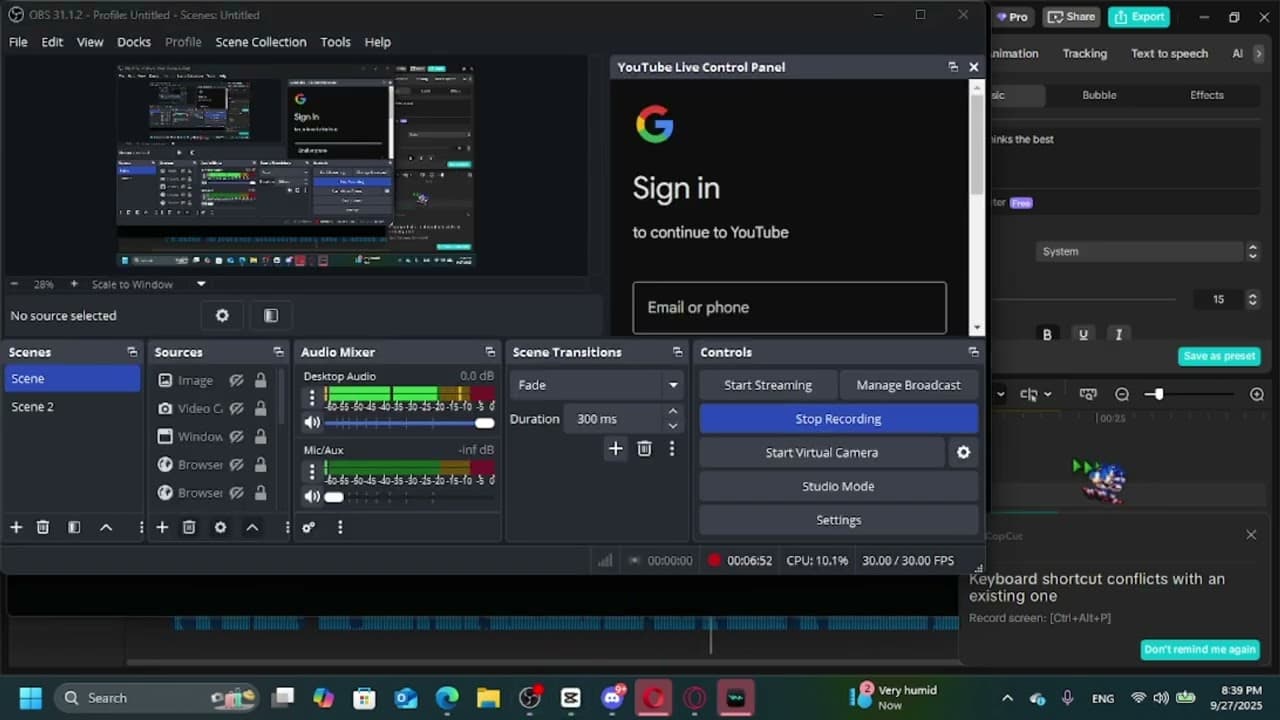This screenshot has width=1280, height=720.
Task: Enable Studio Mode
Action: click(x=838, y=486)
